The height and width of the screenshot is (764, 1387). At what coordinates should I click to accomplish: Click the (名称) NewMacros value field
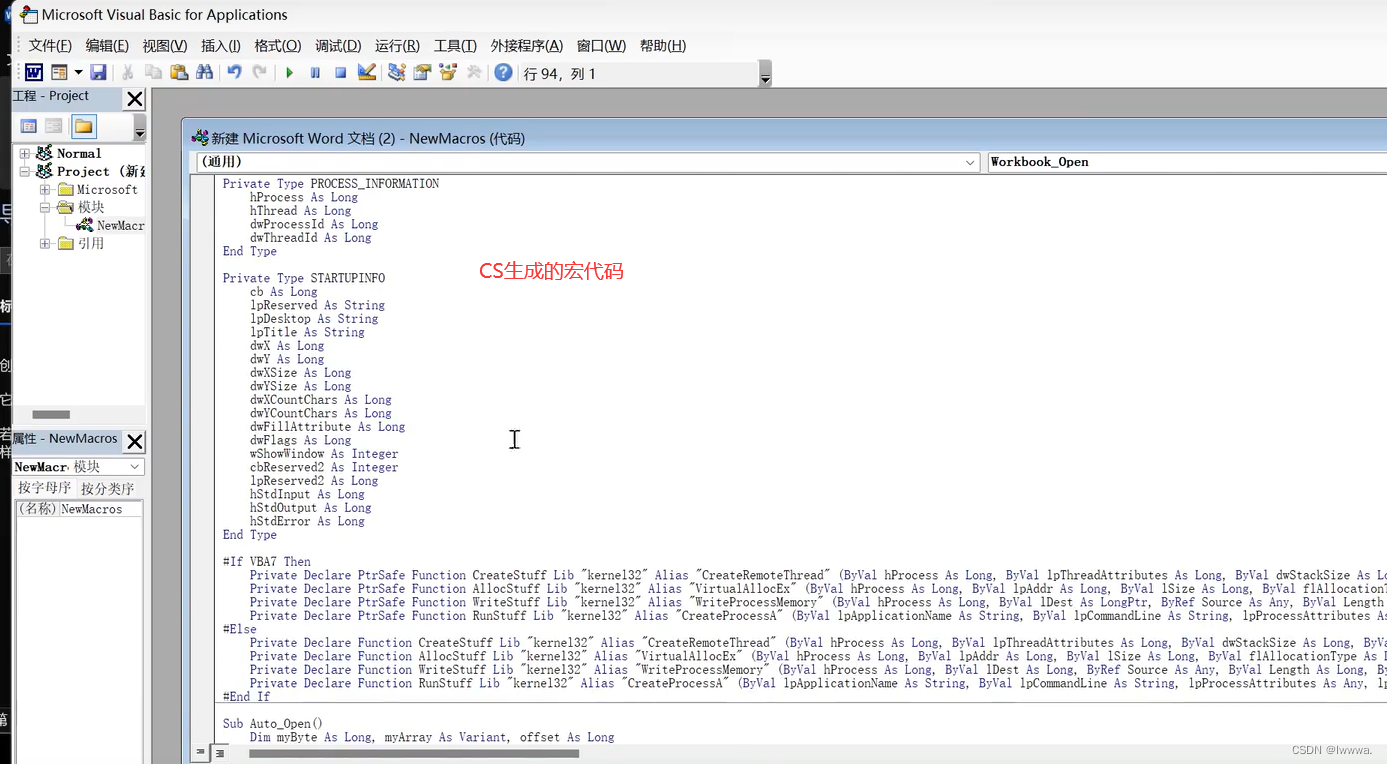[x=101, y=509]
